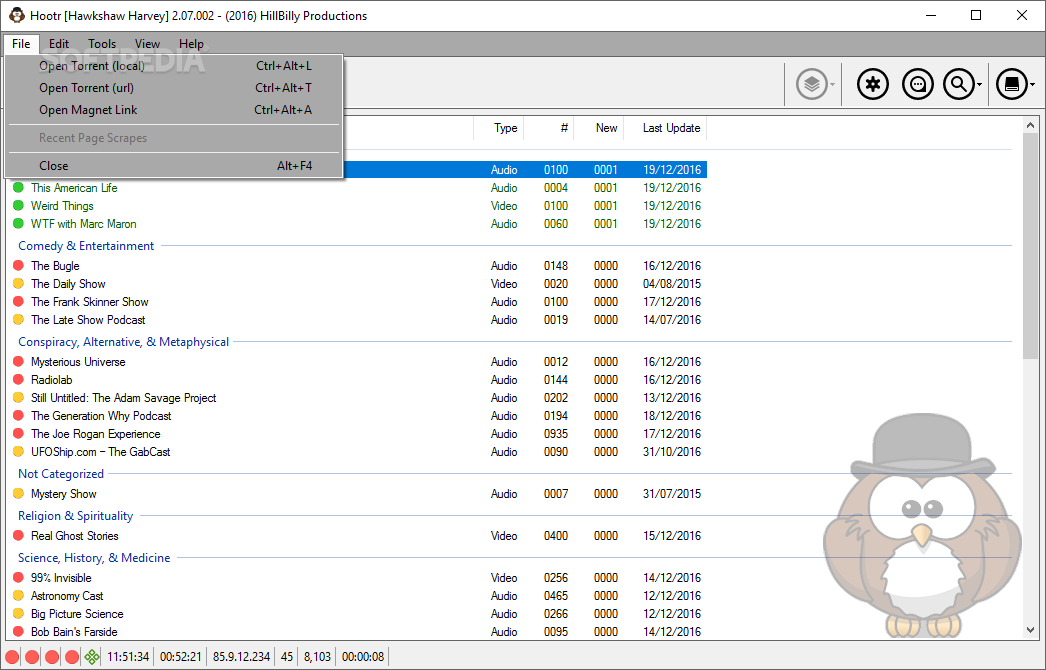The image size is (1046, 670).
Task: Click the 00:52:21 timer in status bar
Action: 181,657
